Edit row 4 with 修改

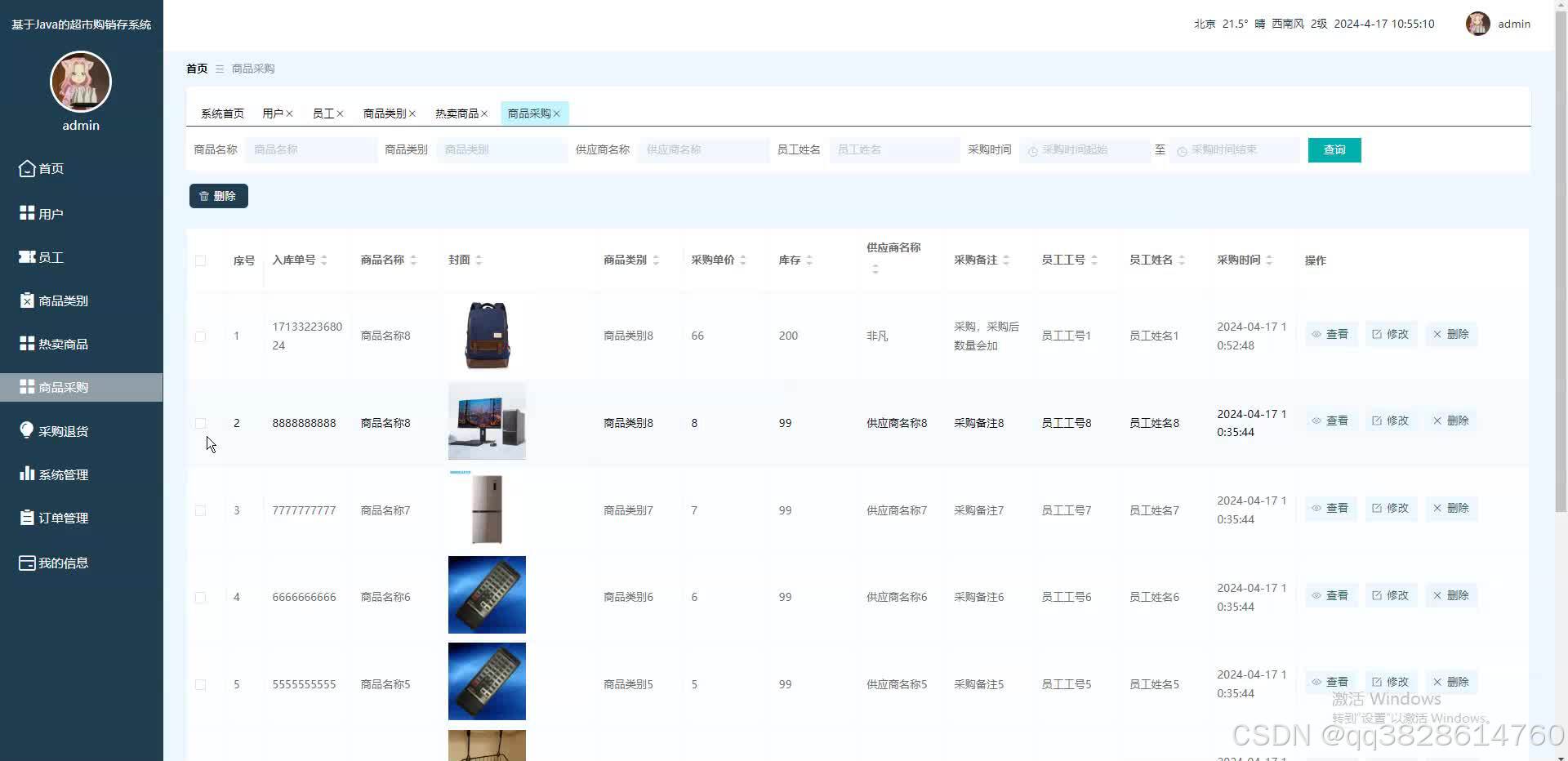(1391, 595)
